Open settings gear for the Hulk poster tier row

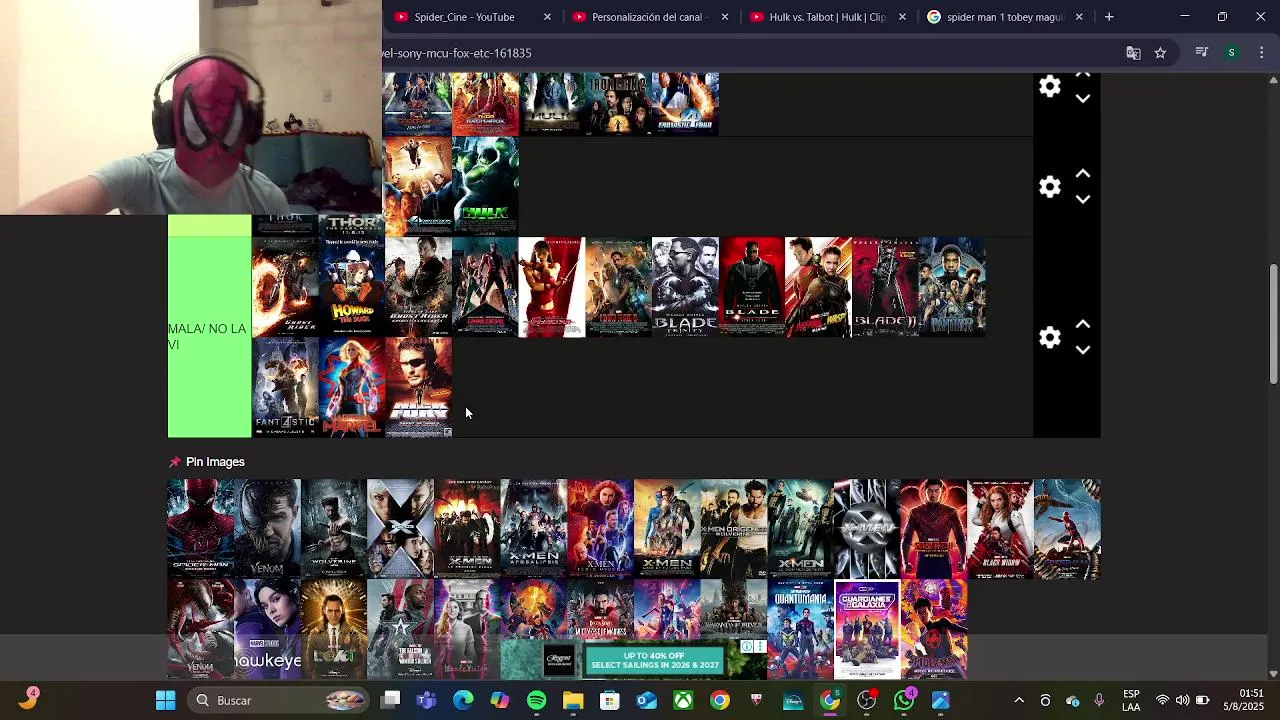(x=1049, y=187)
